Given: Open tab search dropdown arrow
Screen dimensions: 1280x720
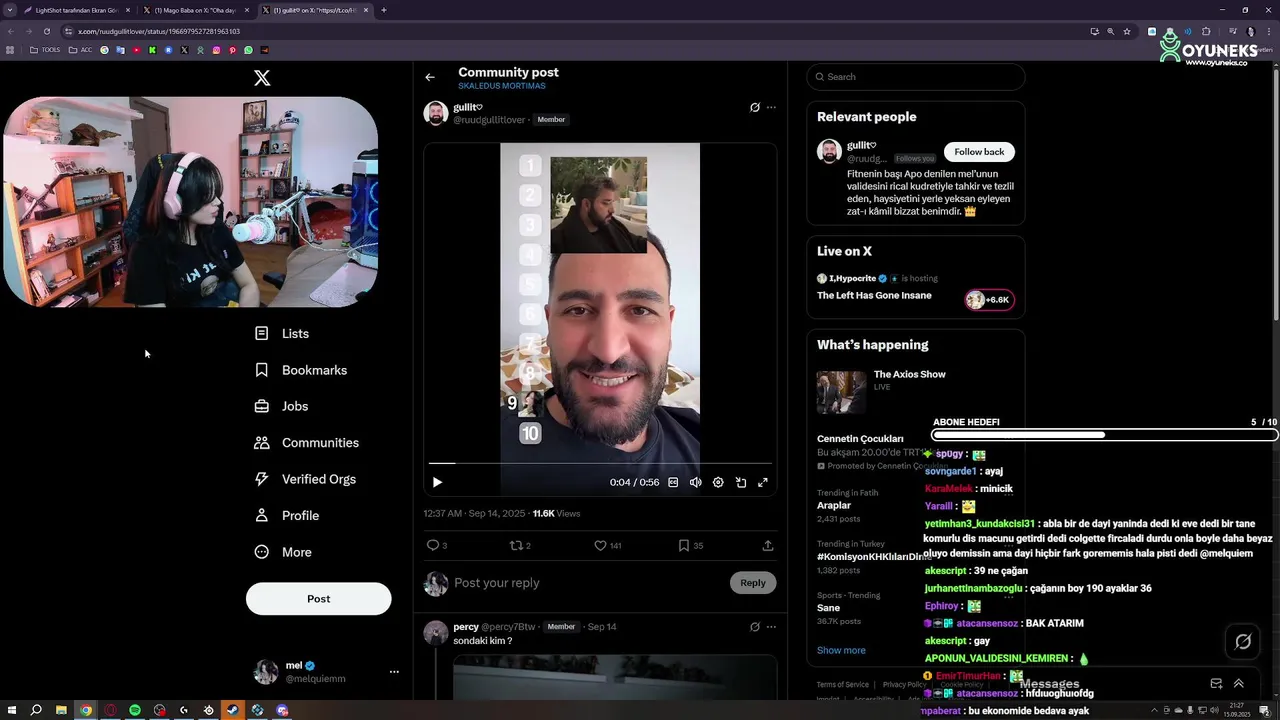Looking at the screenshot, I should (9, 10).
